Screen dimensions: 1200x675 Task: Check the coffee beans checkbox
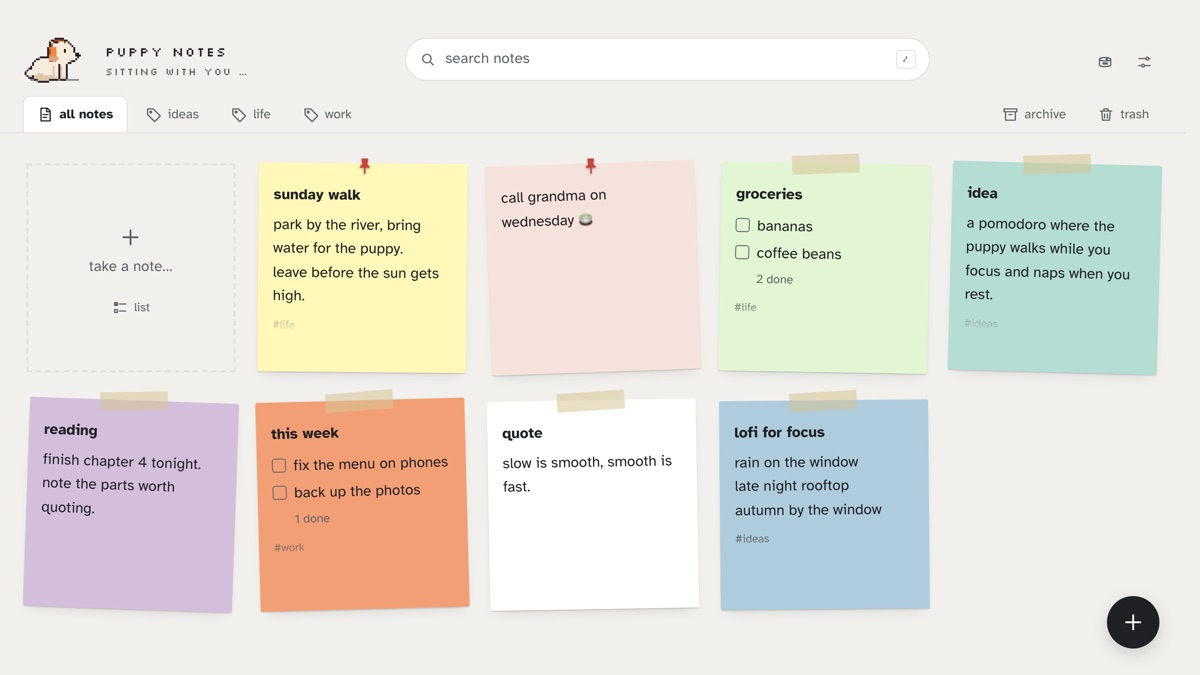tap(742, 252)
